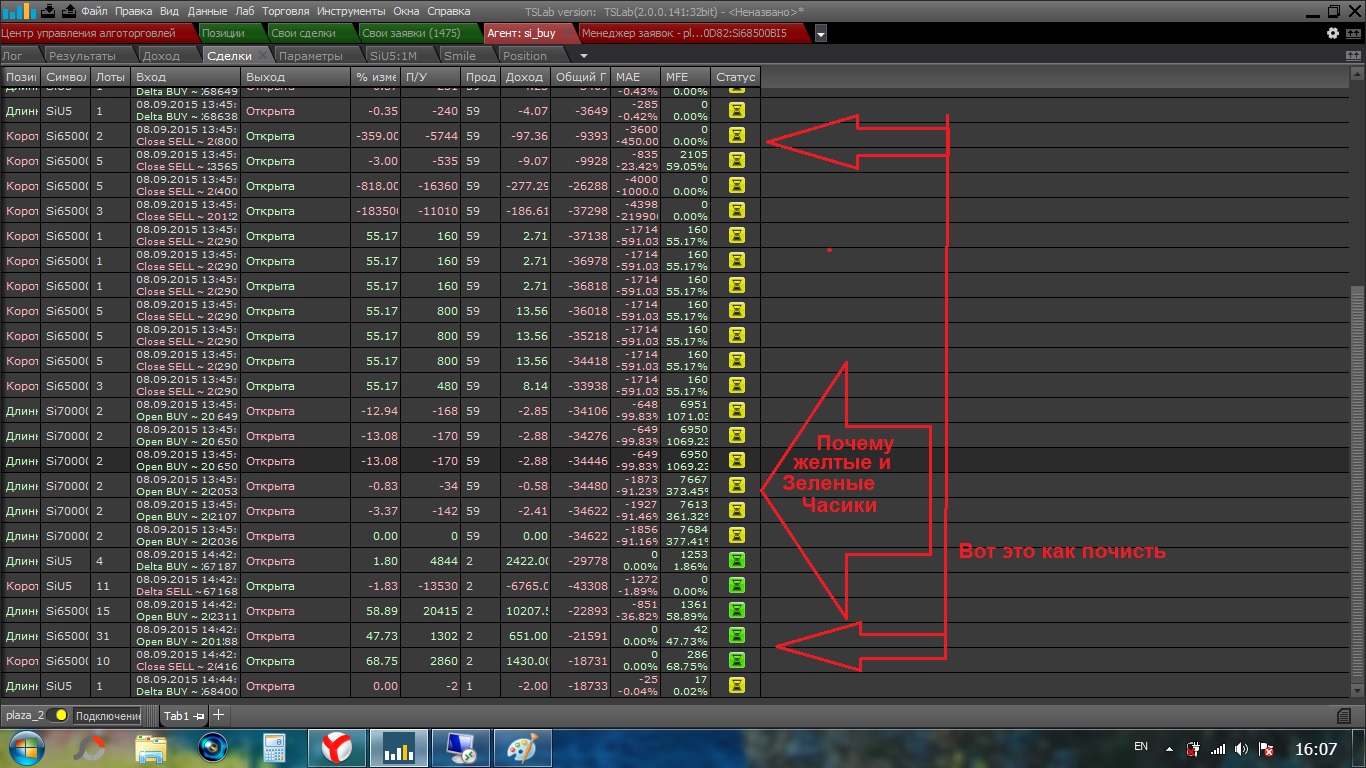Click the status hourglass in the -33938 total row
Image resolution: width=1366 pixels, height=768 pixels.
pos(737,385)
